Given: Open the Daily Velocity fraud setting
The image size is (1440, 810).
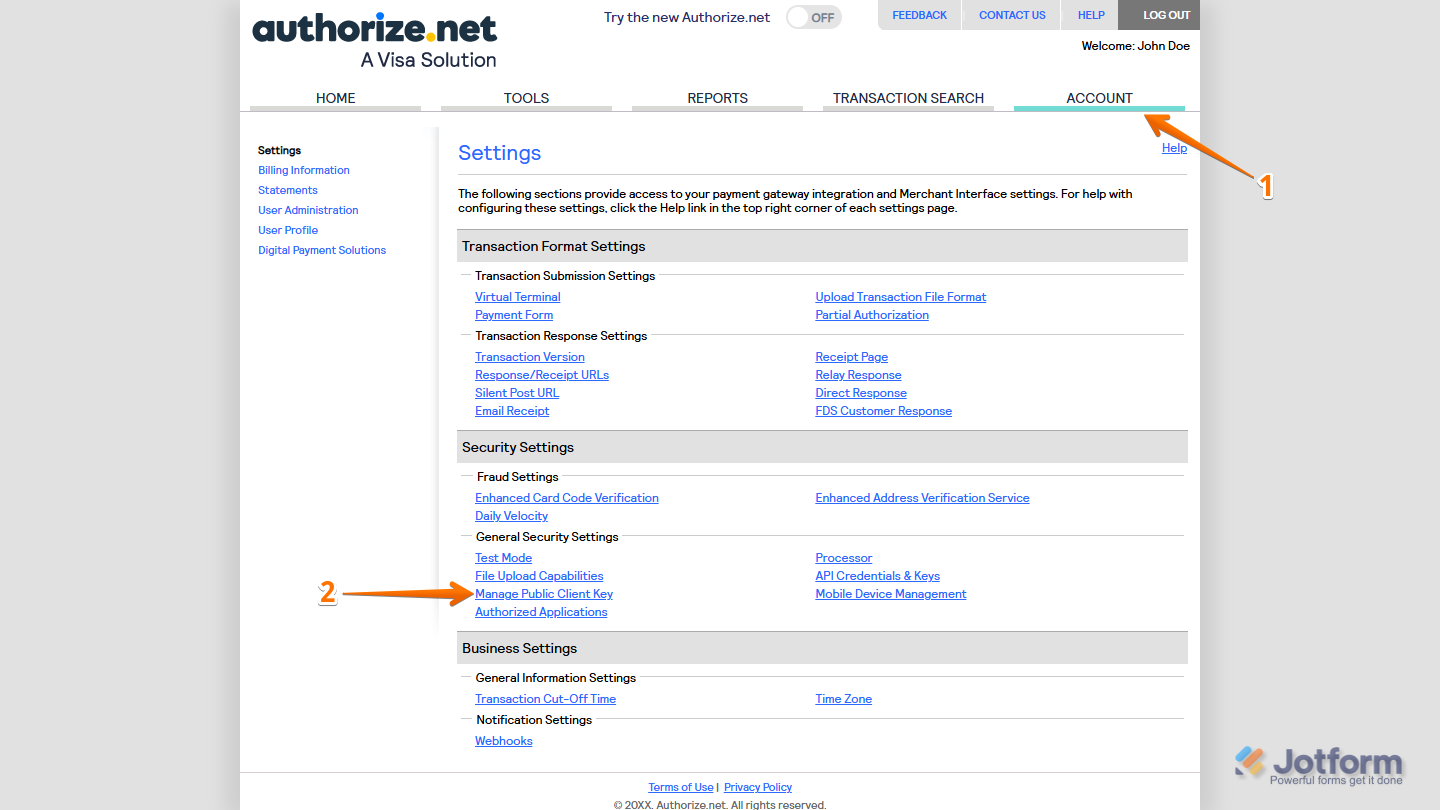Looking at the screenshot, I should (511, 515).
